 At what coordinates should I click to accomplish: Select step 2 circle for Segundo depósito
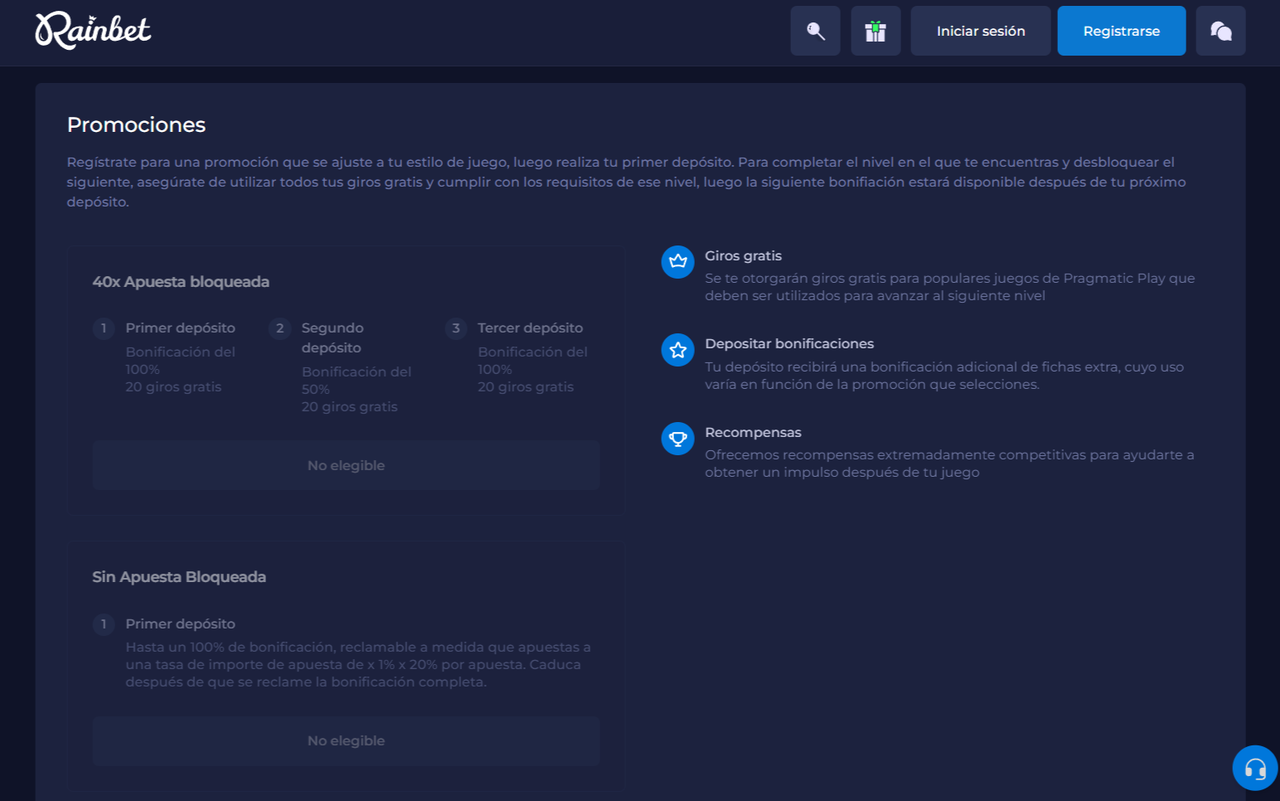(280, 328)
